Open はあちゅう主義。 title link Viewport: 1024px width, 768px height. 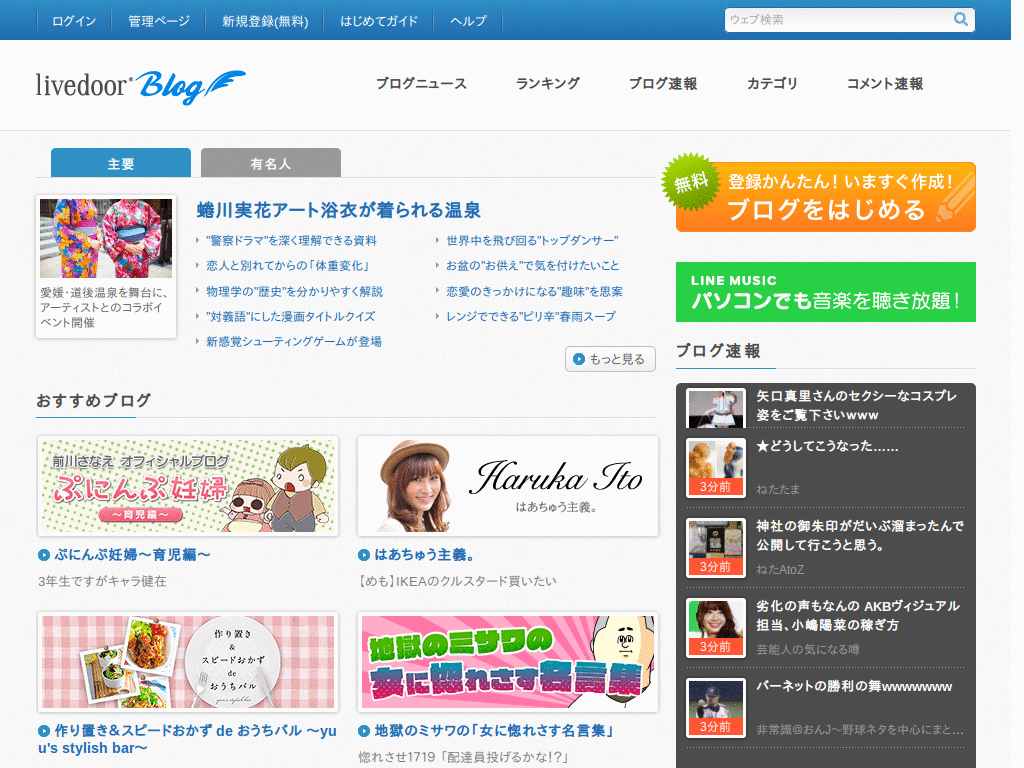click(424, 555)
